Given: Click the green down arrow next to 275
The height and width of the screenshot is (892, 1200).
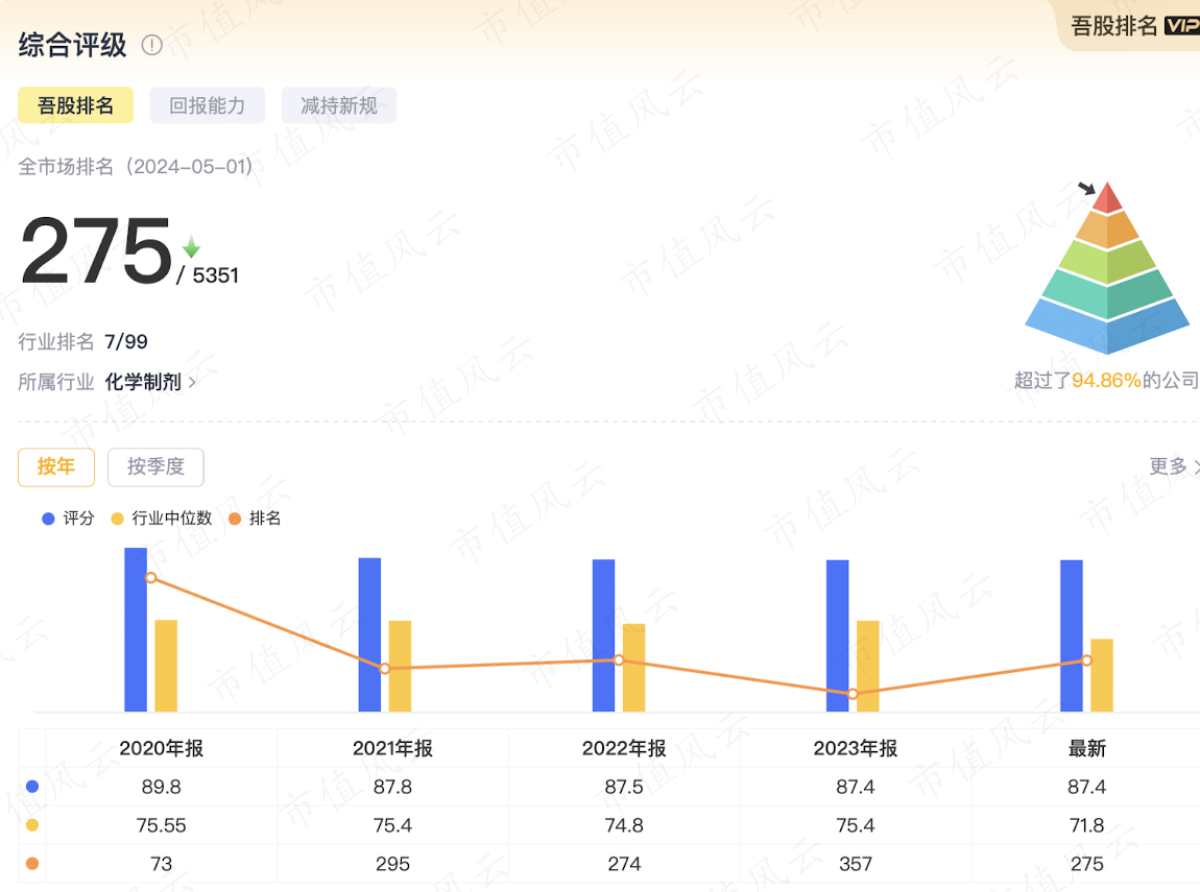Looking at the screenshot, I should tap(191, 247).
